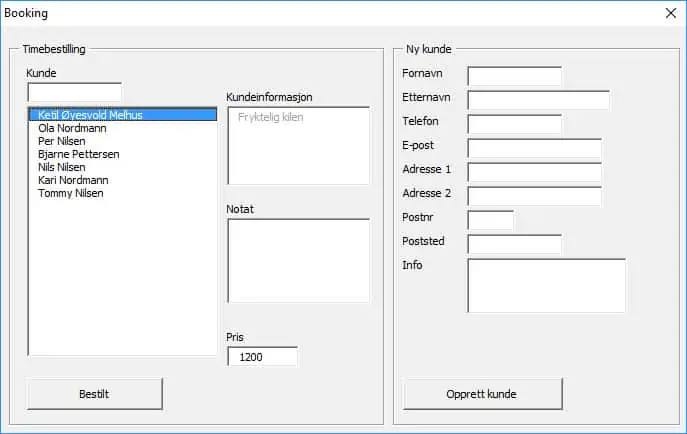Click the Pris field showing 1200
The width and height of the screenshot is (687, 434).
pos(262,356)
